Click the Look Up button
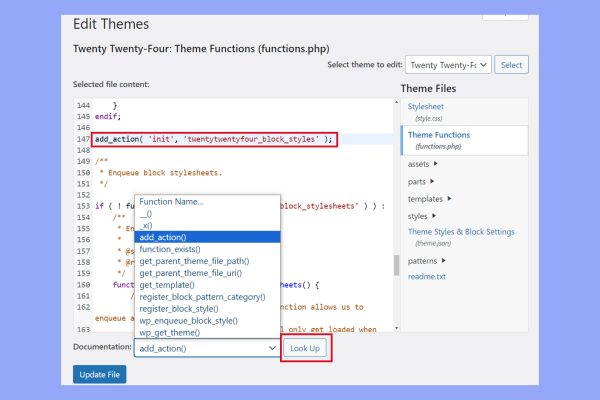This screenshot has height=400, width=600. pyautogui.click(x=305, y=348)
